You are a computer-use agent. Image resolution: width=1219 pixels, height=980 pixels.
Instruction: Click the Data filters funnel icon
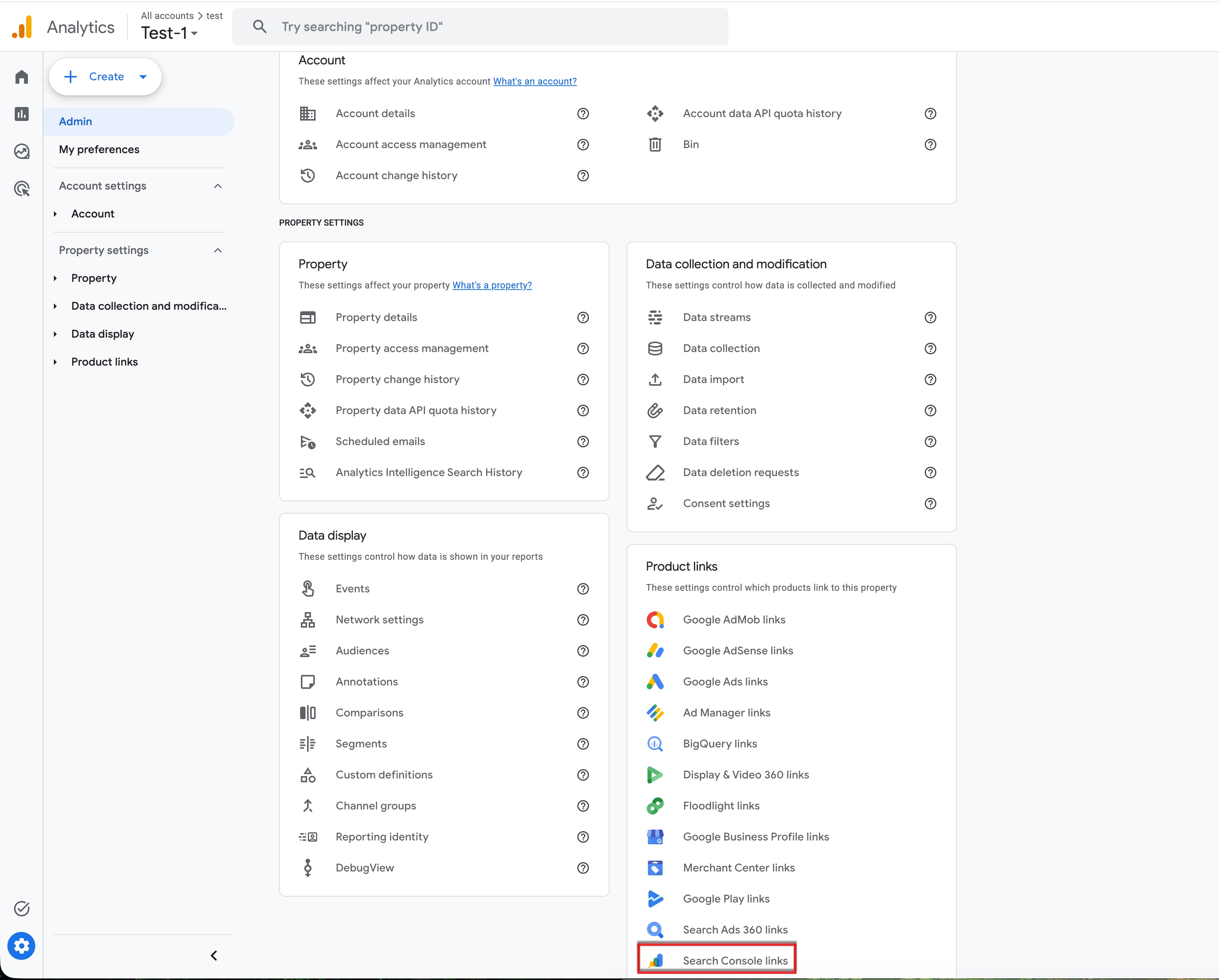click(x=655, y=442)
